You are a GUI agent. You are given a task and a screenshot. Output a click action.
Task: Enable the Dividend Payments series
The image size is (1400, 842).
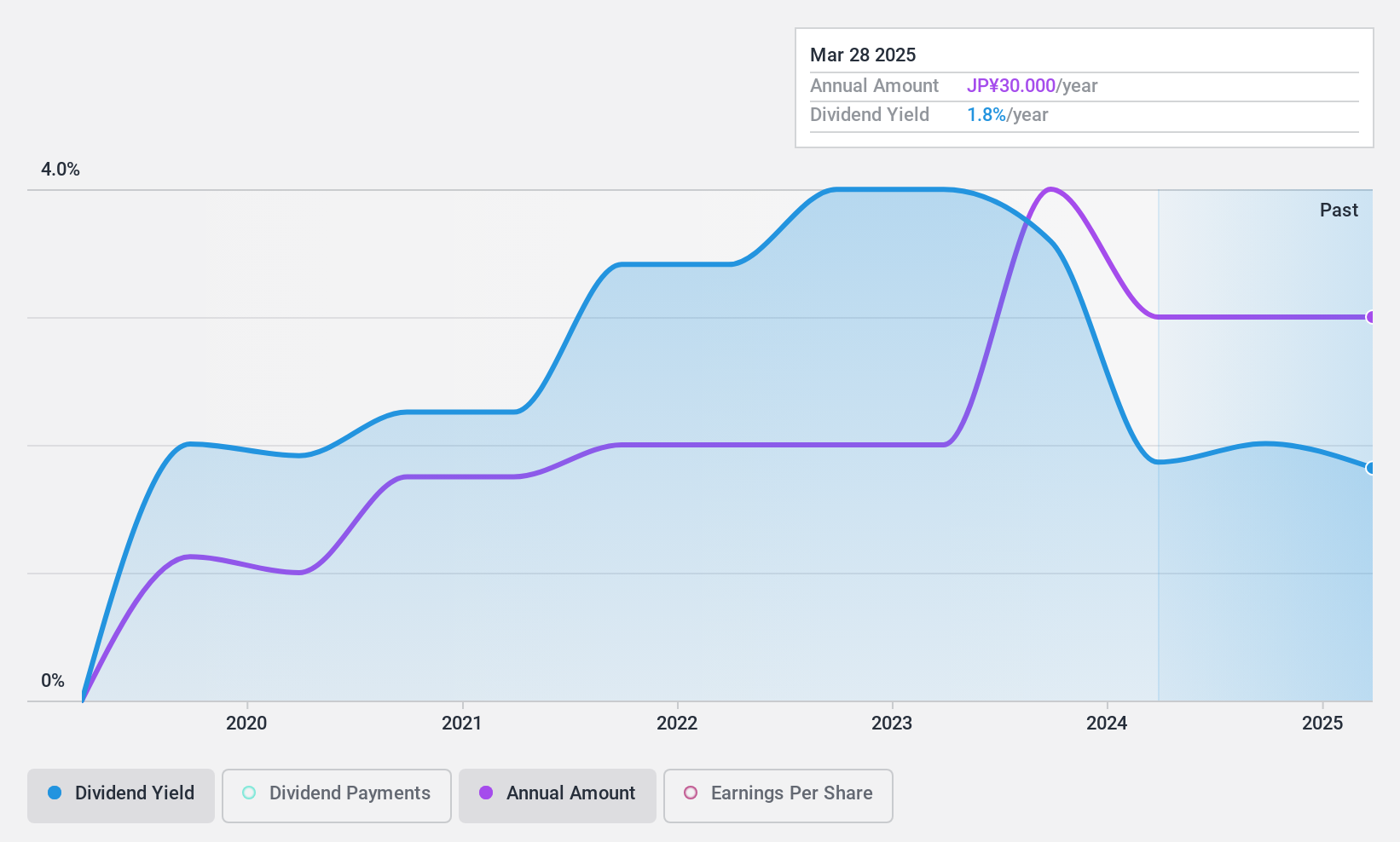click(x=337, y=796)
